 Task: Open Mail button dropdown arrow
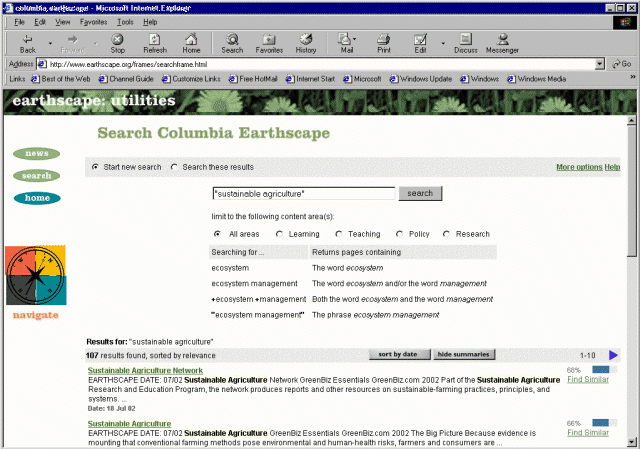point(354,39)
